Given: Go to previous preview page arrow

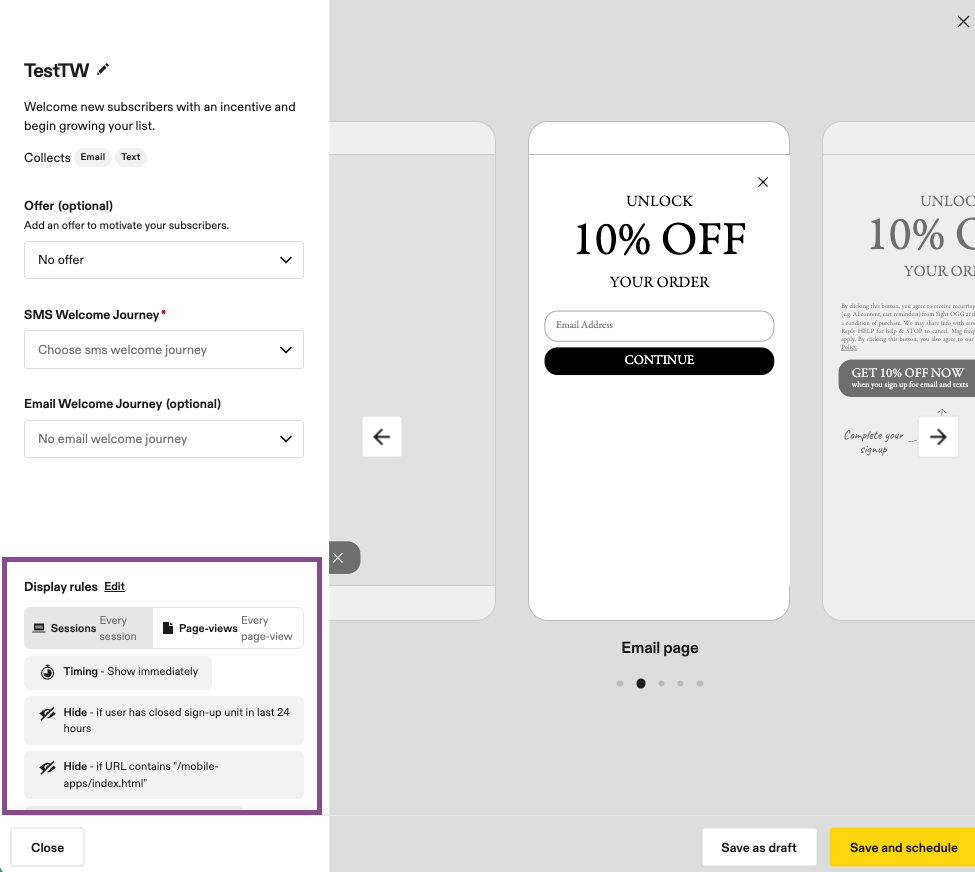Looking at the screenshot, I should pos(382,437).
